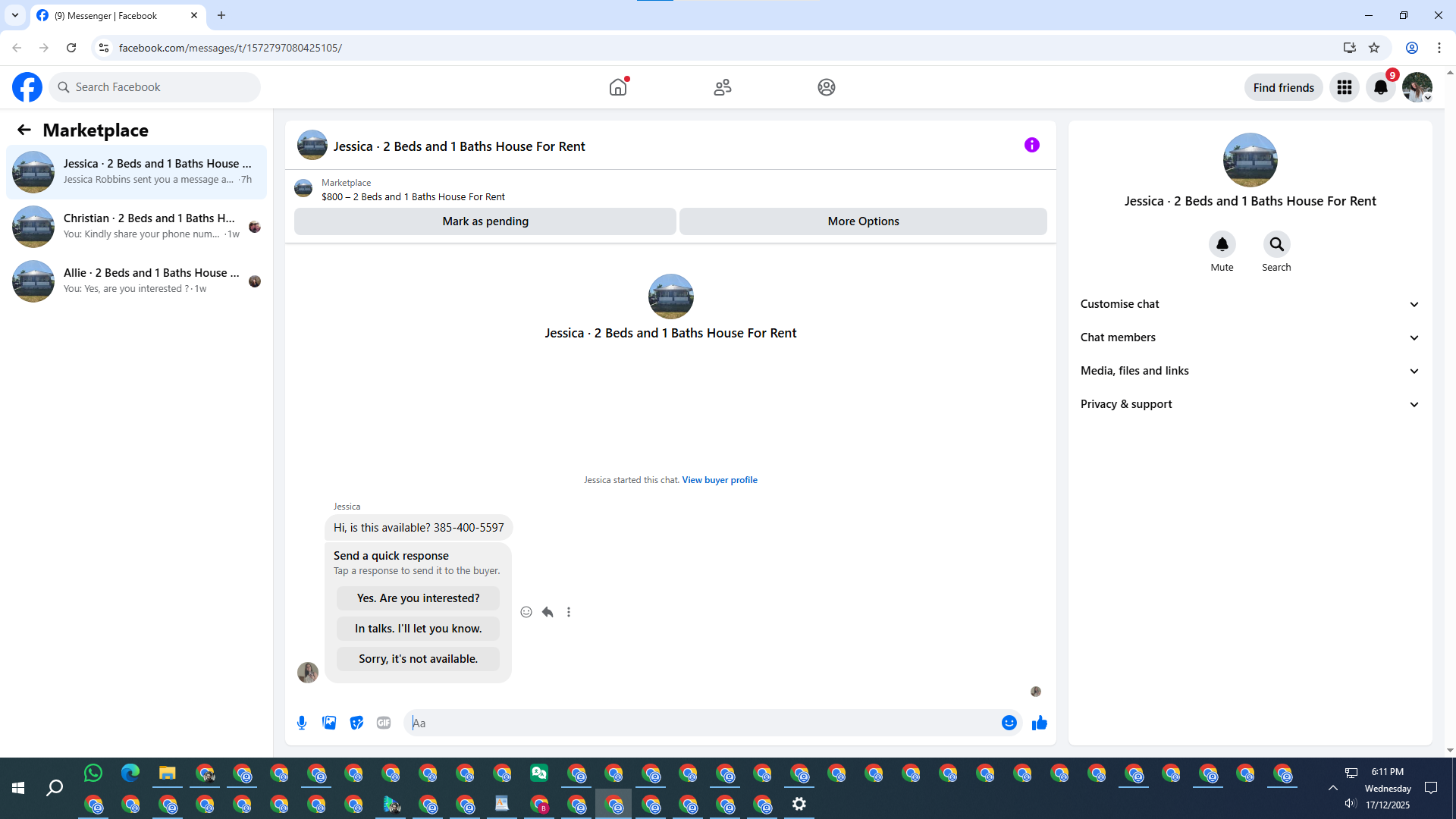Open conversation information purple icon
Image resolution: width=1456 pixels, height=819 pixels.
[x=1032, y=145]
